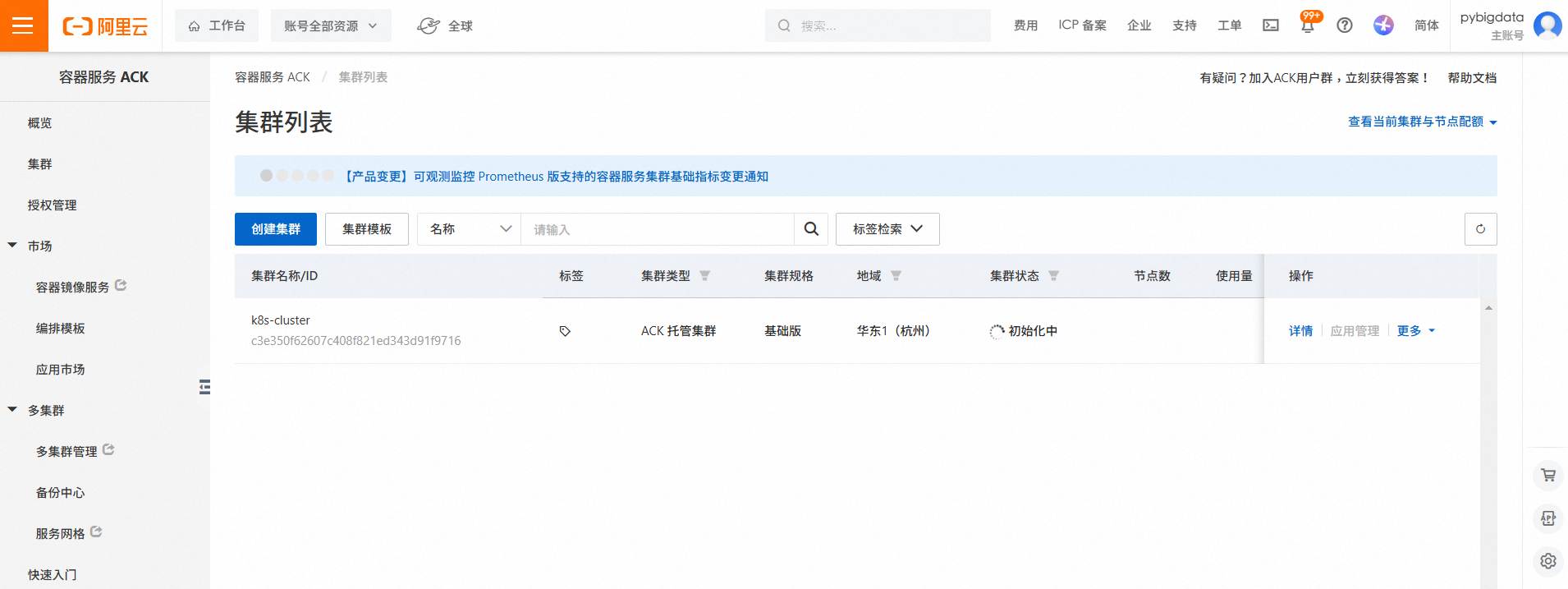Refresh the cluster list
1568x589 pixels.
1480,229
